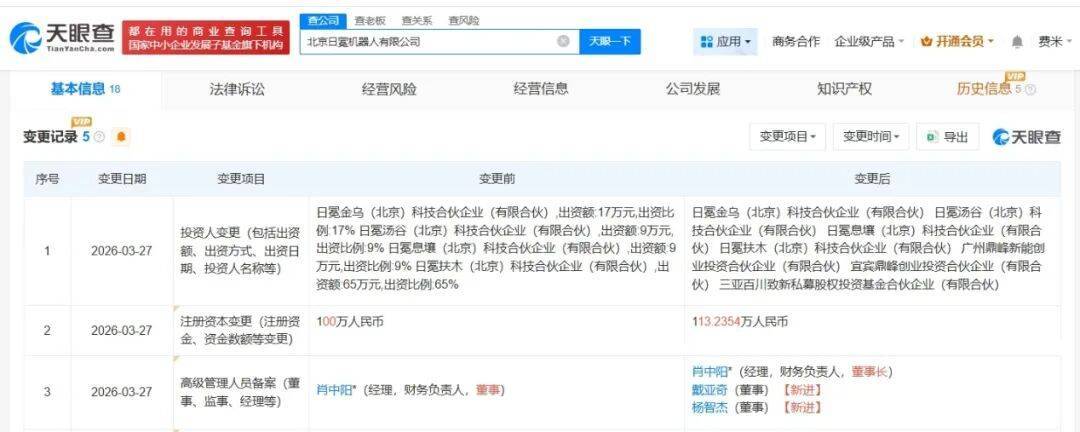The height and width of the screenshot is (432, 1080).
Task: Click the 变更前 column header
Action: click(x=497, y=179)
